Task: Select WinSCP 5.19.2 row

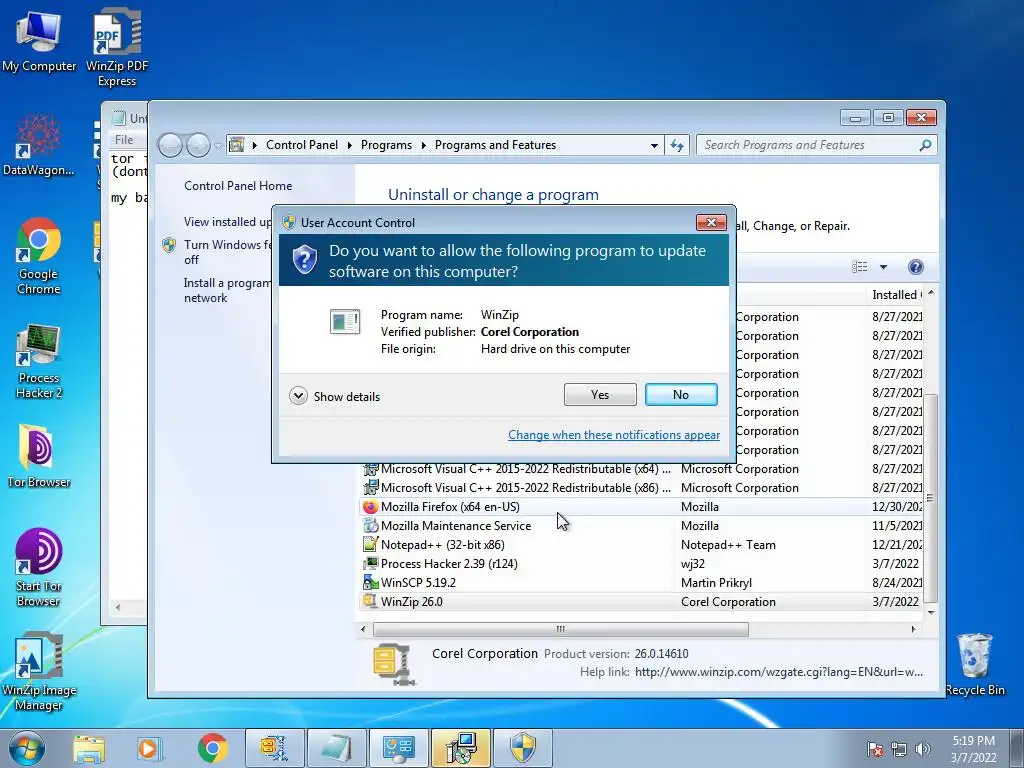Action: coord(641,583)
